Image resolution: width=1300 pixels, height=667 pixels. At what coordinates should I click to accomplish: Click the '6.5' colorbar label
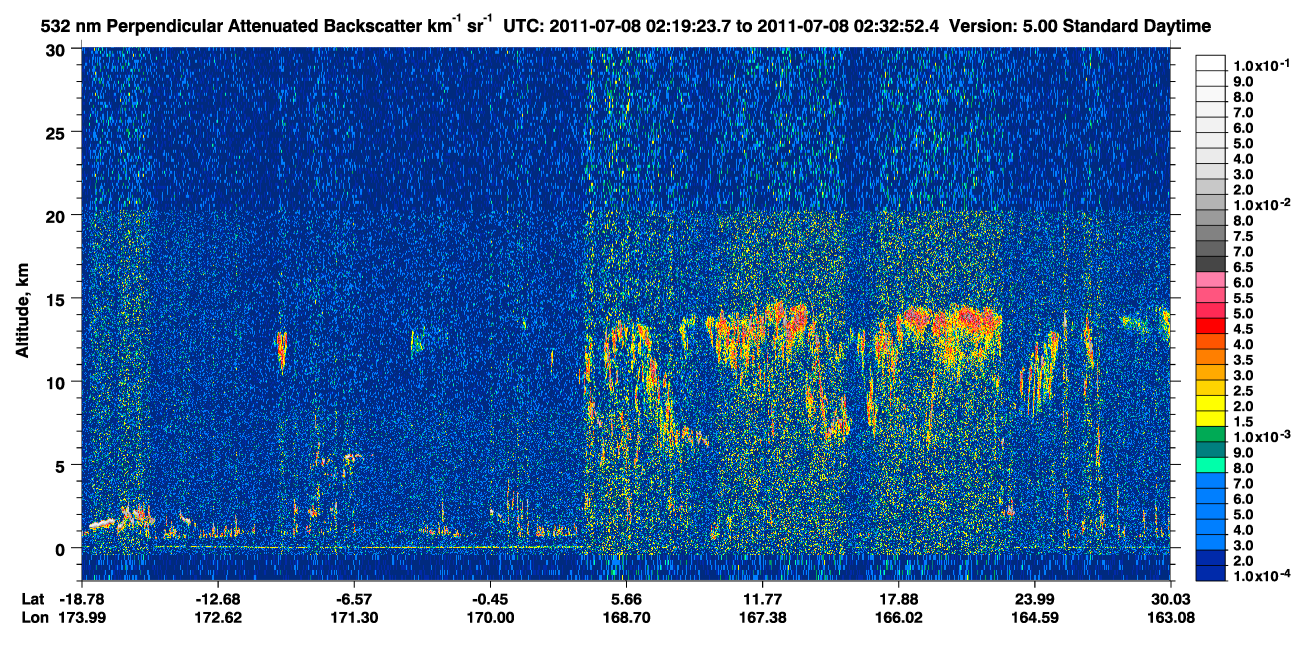1243,268
